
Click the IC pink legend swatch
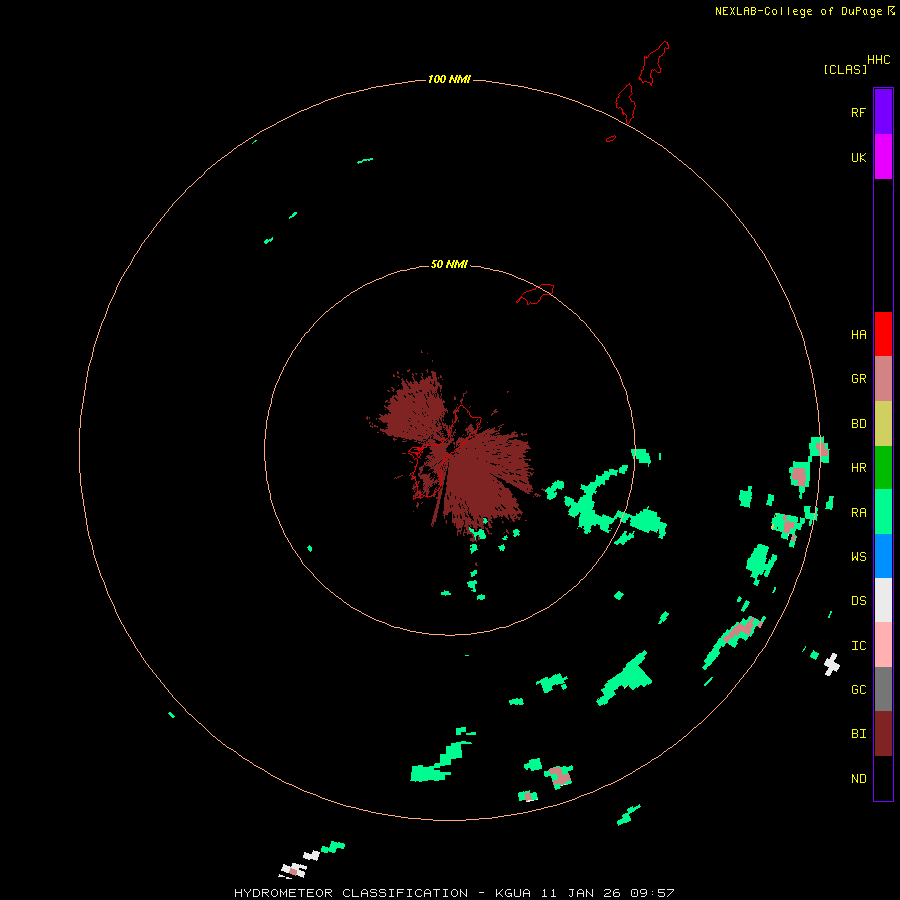(883, 645)
